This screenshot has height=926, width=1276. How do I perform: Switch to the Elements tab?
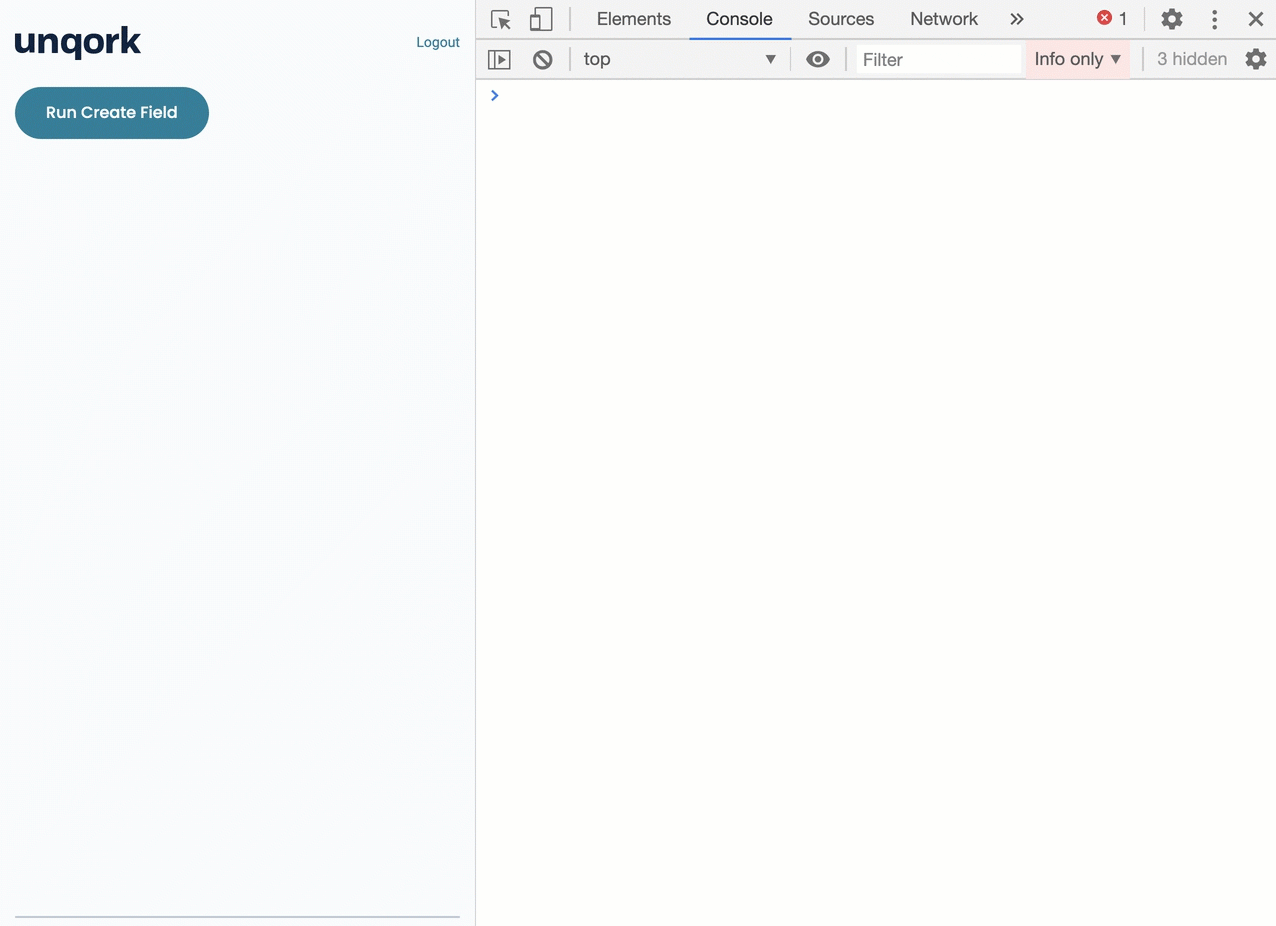click(634, 19)
